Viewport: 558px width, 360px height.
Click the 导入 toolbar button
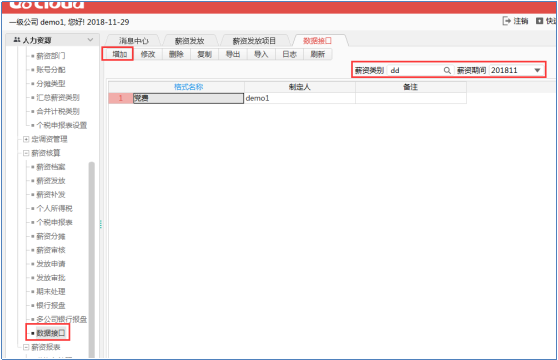point(261,54)
